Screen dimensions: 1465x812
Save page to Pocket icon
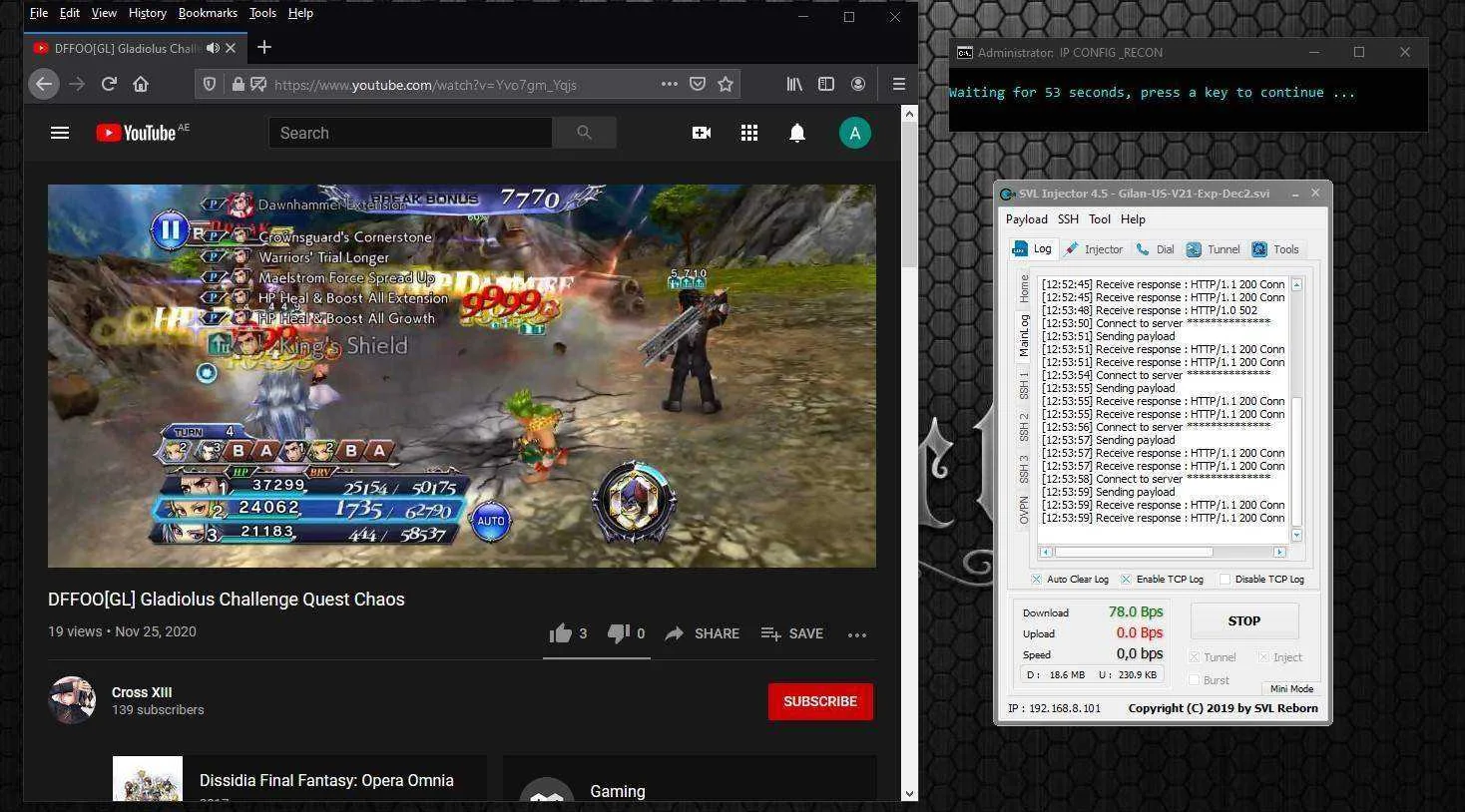pos(698,85)
